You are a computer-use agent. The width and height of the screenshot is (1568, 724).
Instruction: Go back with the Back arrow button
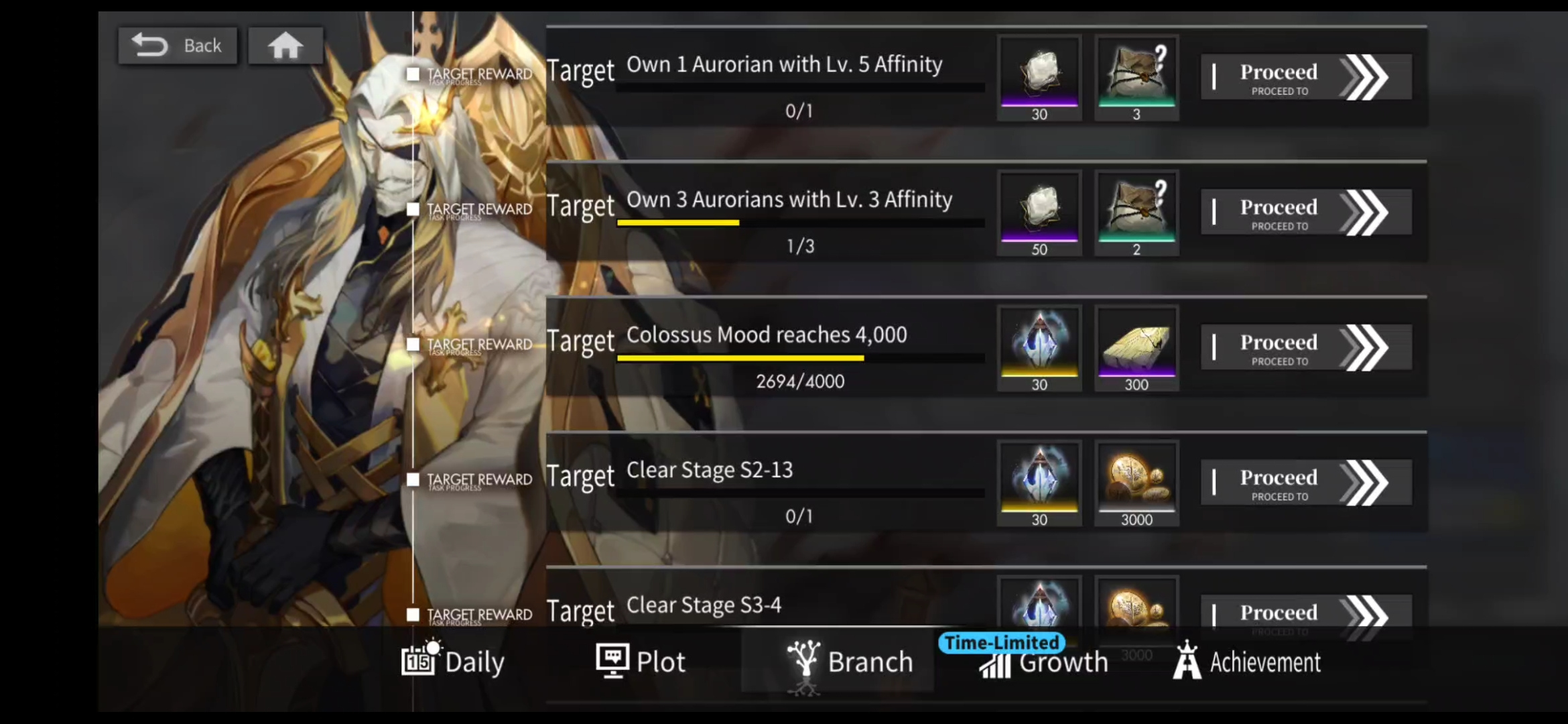(x=178, y=46)
